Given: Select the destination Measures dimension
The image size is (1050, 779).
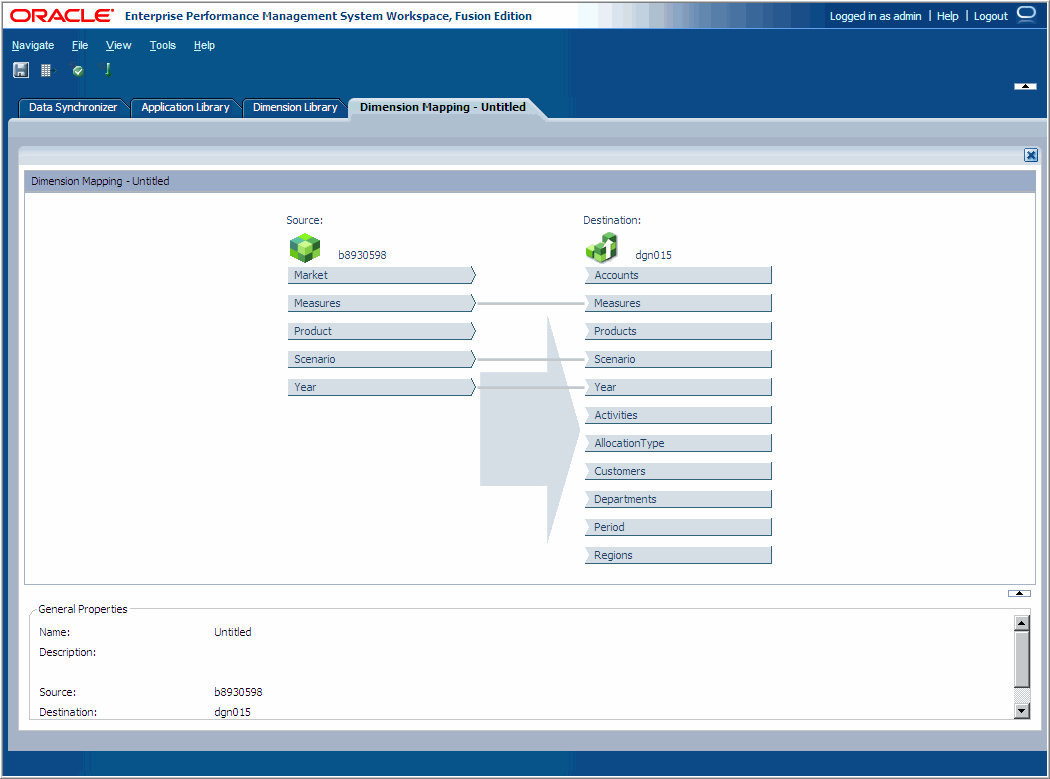Looking at the screenshot, I should point(678,303).
